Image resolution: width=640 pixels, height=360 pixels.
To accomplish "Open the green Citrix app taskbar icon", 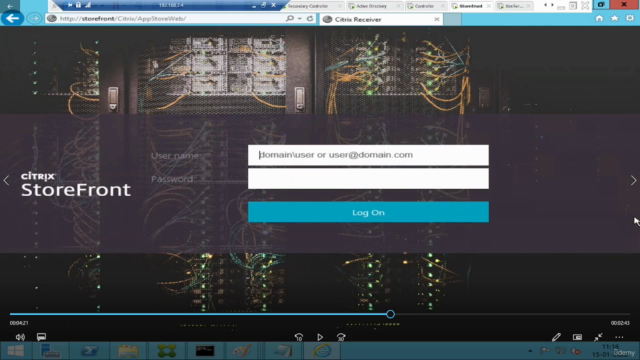I will click(167, 351).
